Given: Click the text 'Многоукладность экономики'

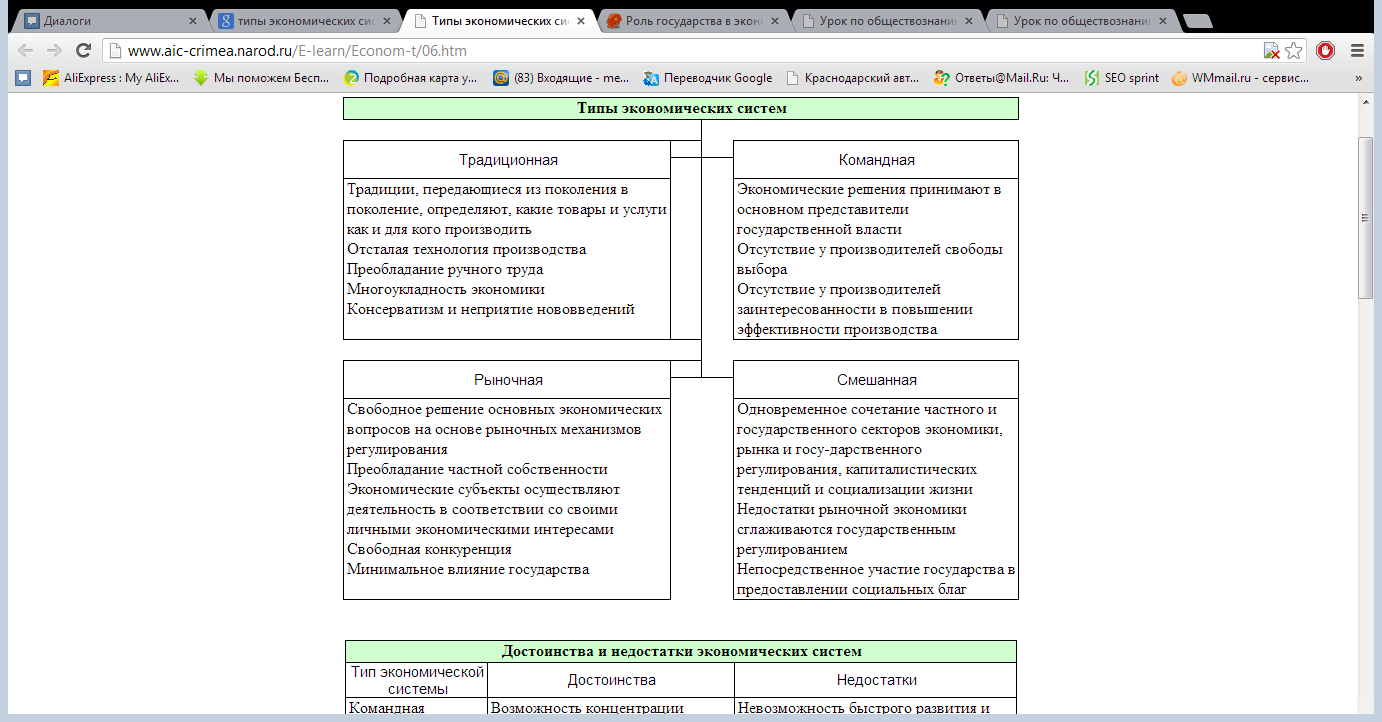Looking at the screenshot, I should click(446, 289).
